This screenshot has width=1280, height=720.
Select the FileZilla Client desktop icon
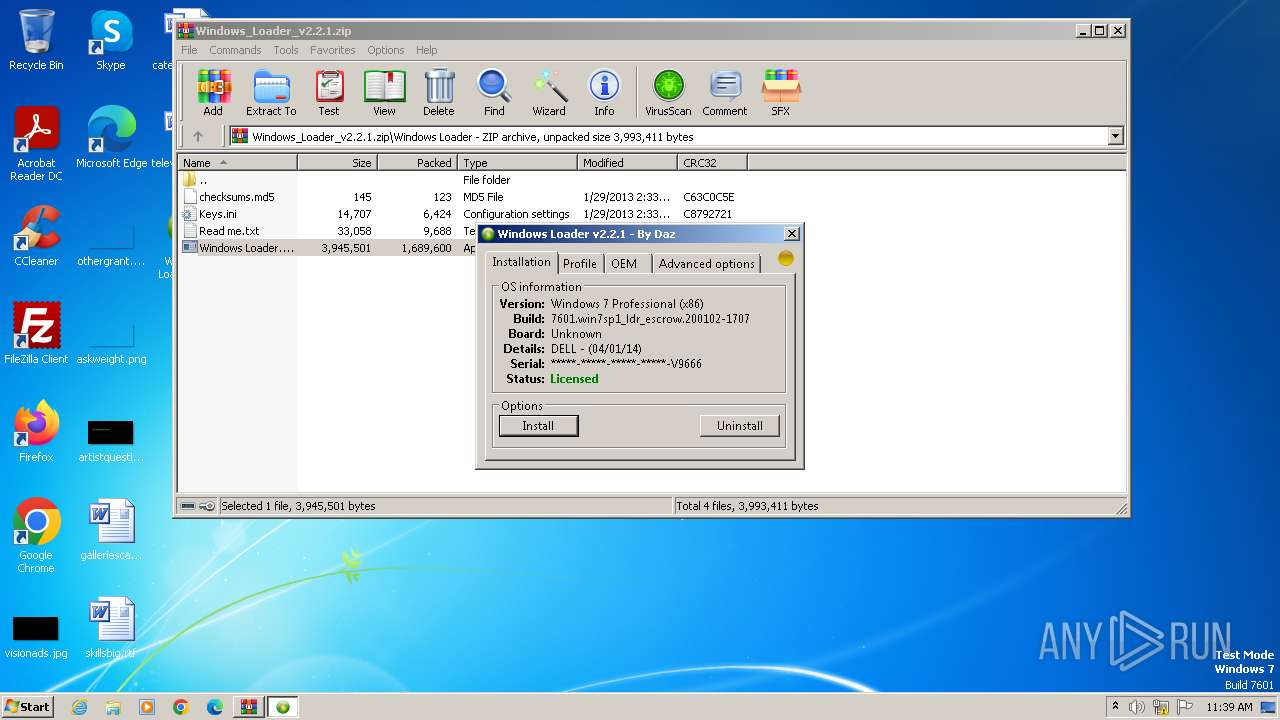pyautogui.click(x=36, y=333)
